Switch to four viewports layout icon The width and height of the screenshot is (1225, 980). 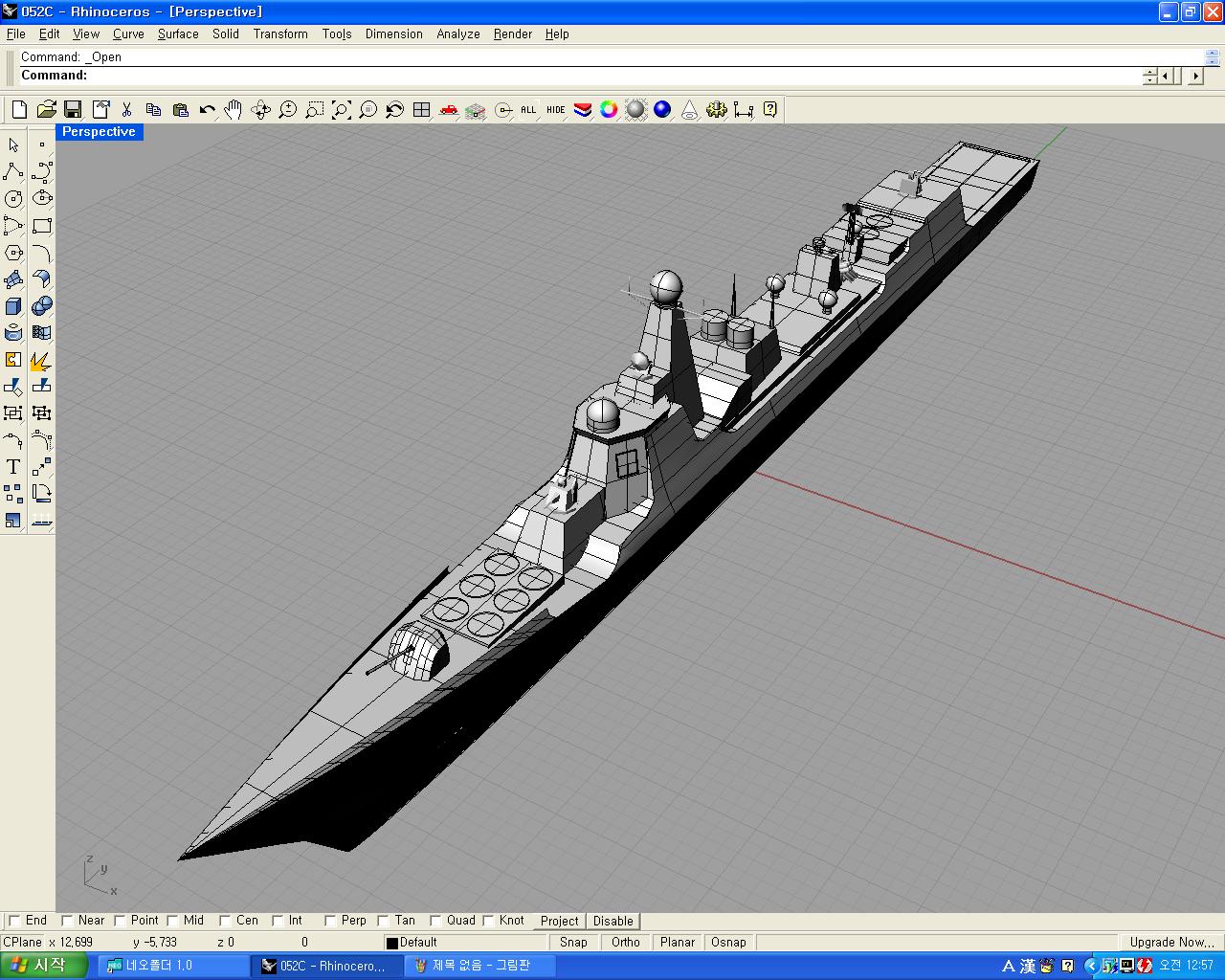tap(421, 110)
